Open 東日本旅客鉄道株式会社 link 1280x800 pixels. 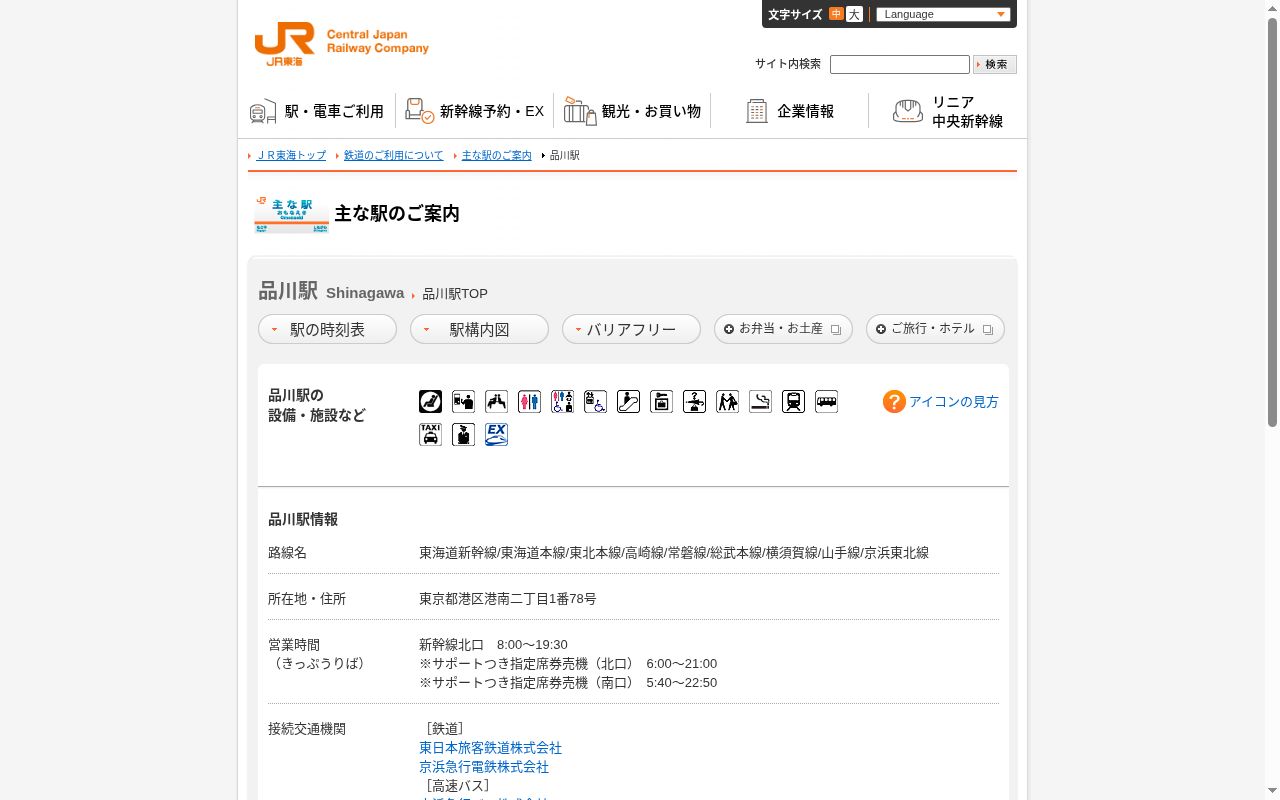click(490, 748)
